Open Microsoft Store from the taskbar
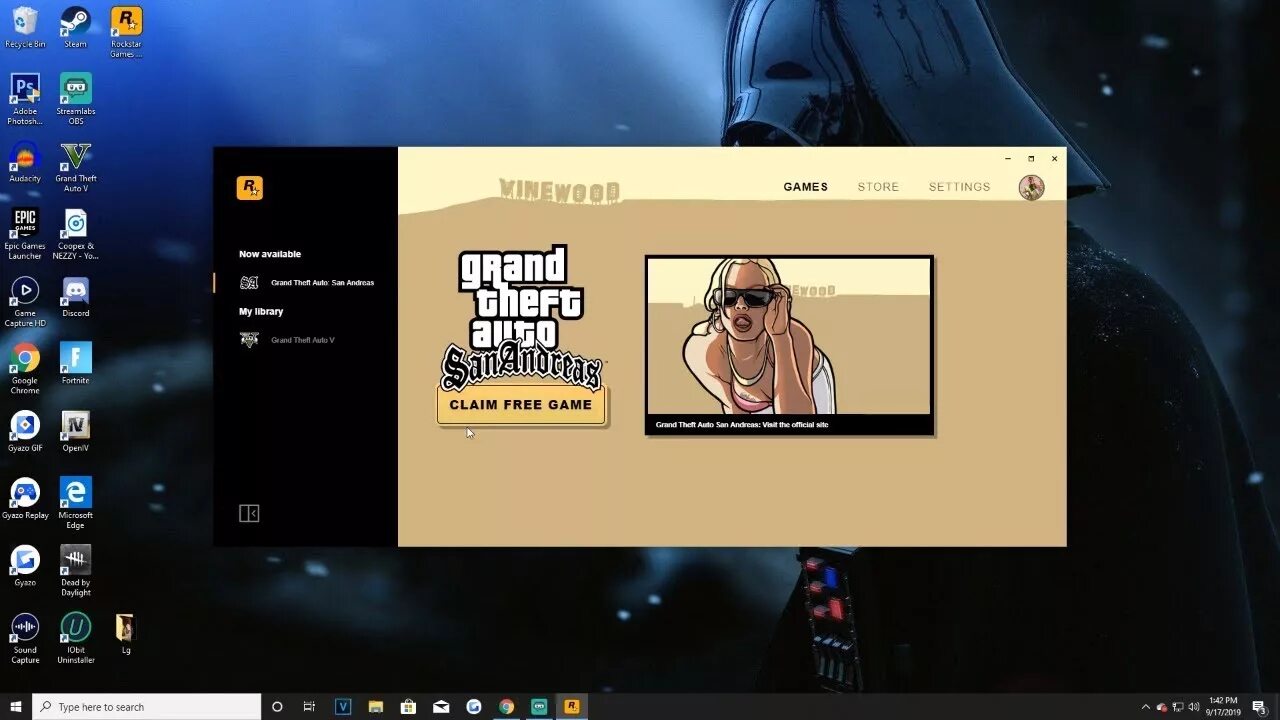Image resolution: width=1280 pixels, height=720 pixels. tap(409, 707)
